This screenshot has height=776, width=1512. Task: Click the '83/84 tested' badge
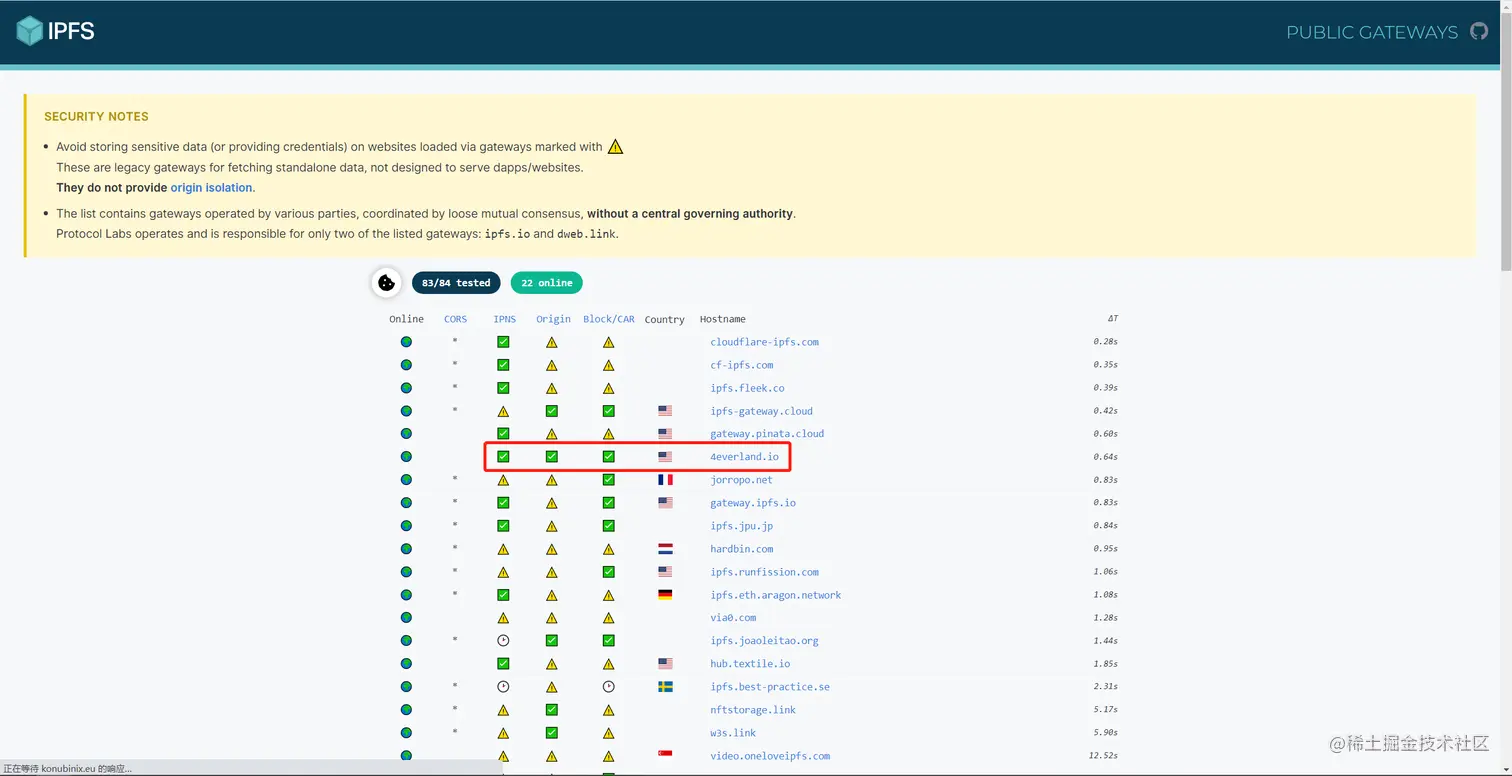point(456,283)
